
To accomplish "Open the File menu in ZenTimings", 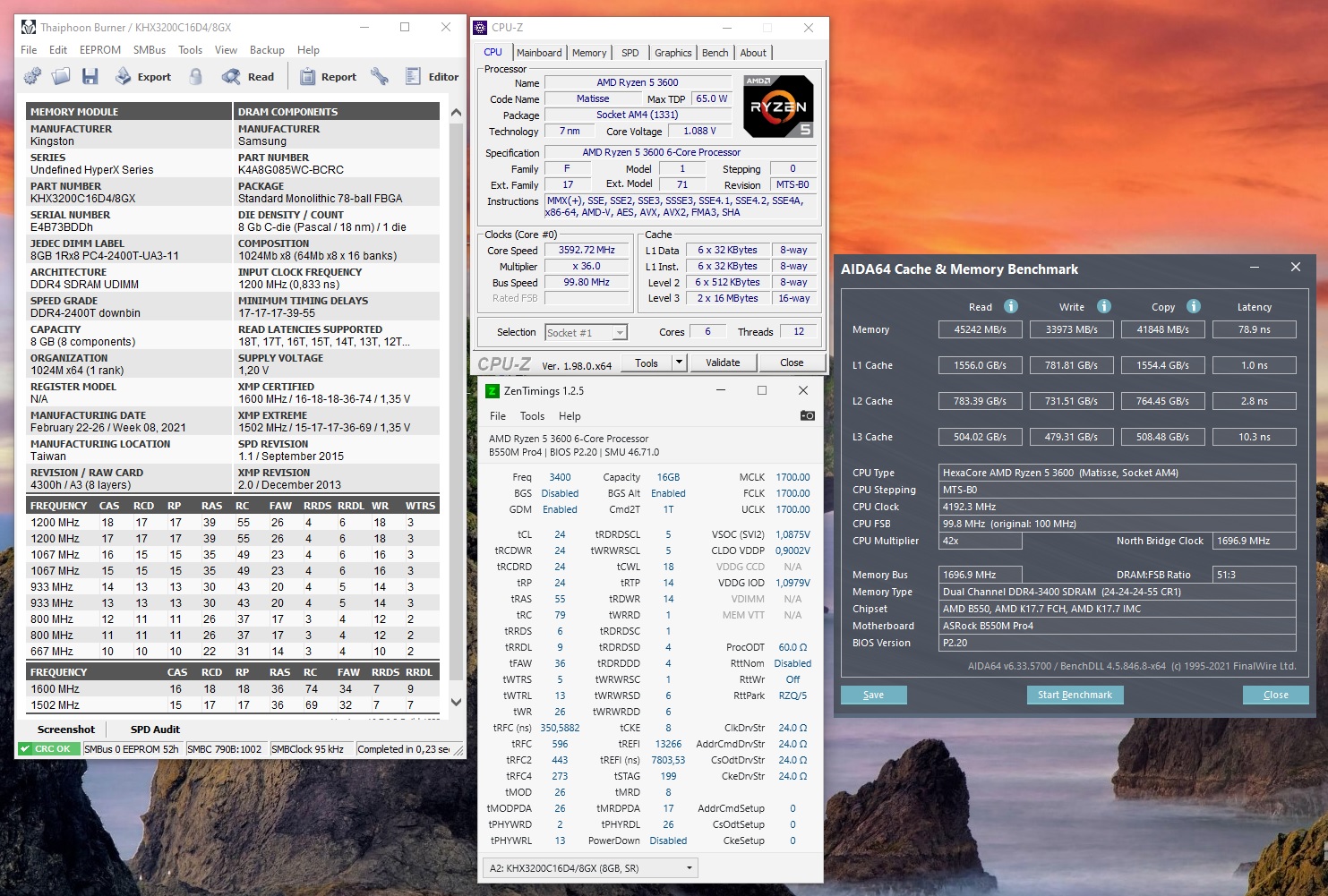I will (498, 416).
